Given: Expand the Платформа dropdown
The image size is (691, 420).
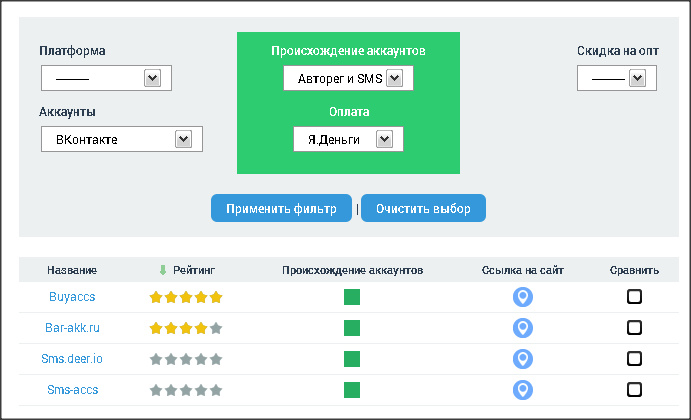Looking at the screenshot, I should coord(106,78).
